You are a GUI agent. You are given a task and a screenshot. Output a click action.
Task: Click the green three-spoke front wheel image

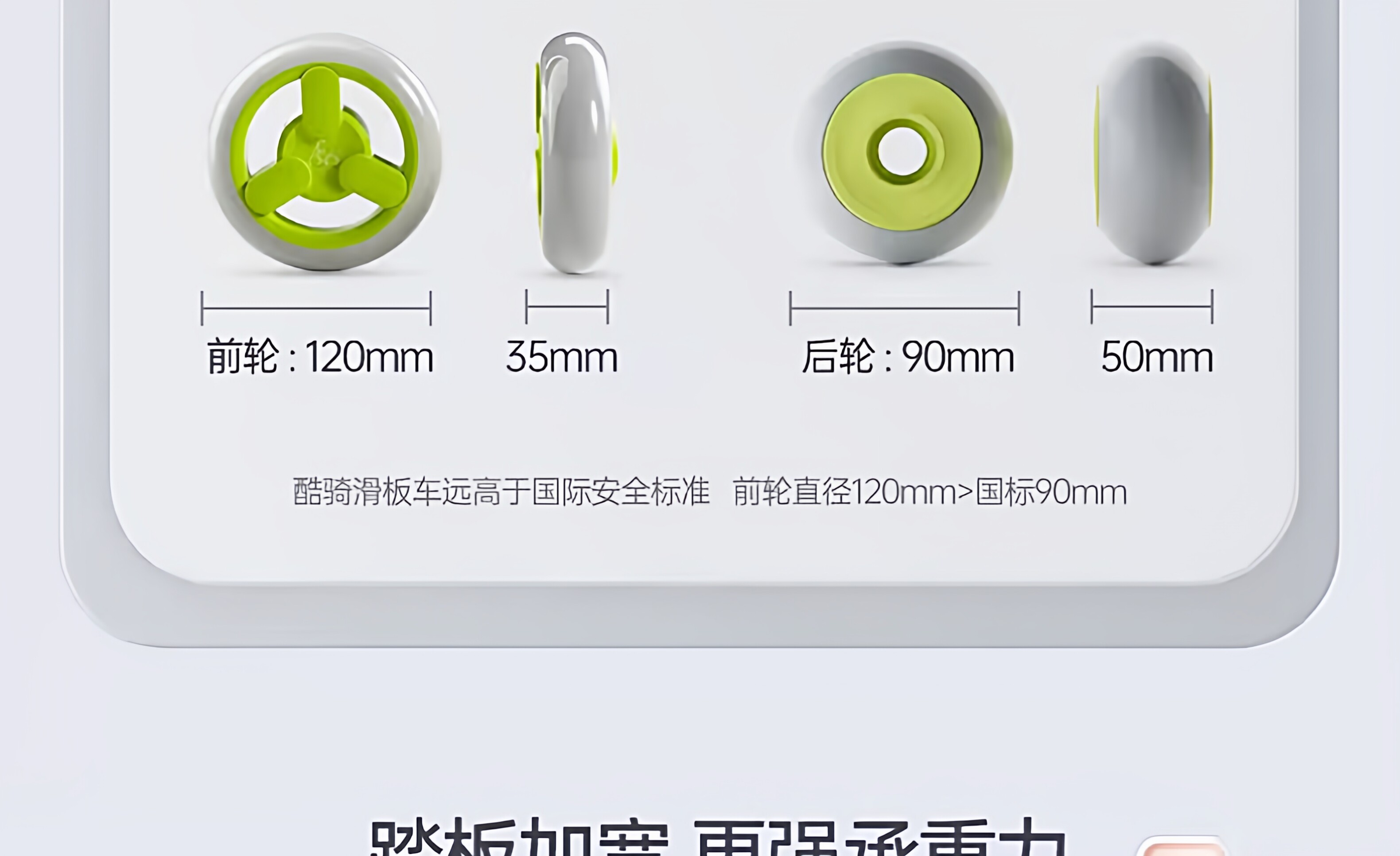pyautogui.click(x=325, y=152)
